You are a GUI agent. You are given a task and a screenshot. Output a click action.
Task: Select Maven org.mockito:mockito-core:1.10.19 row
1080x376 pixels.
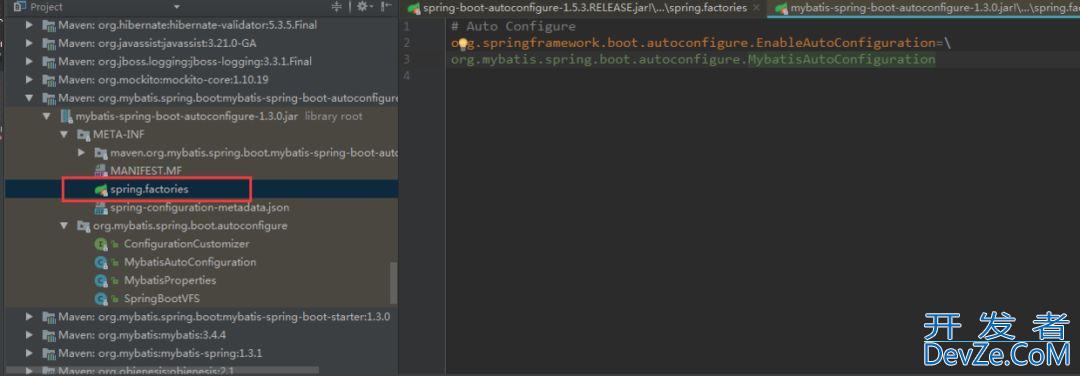(x=202, y=79)
